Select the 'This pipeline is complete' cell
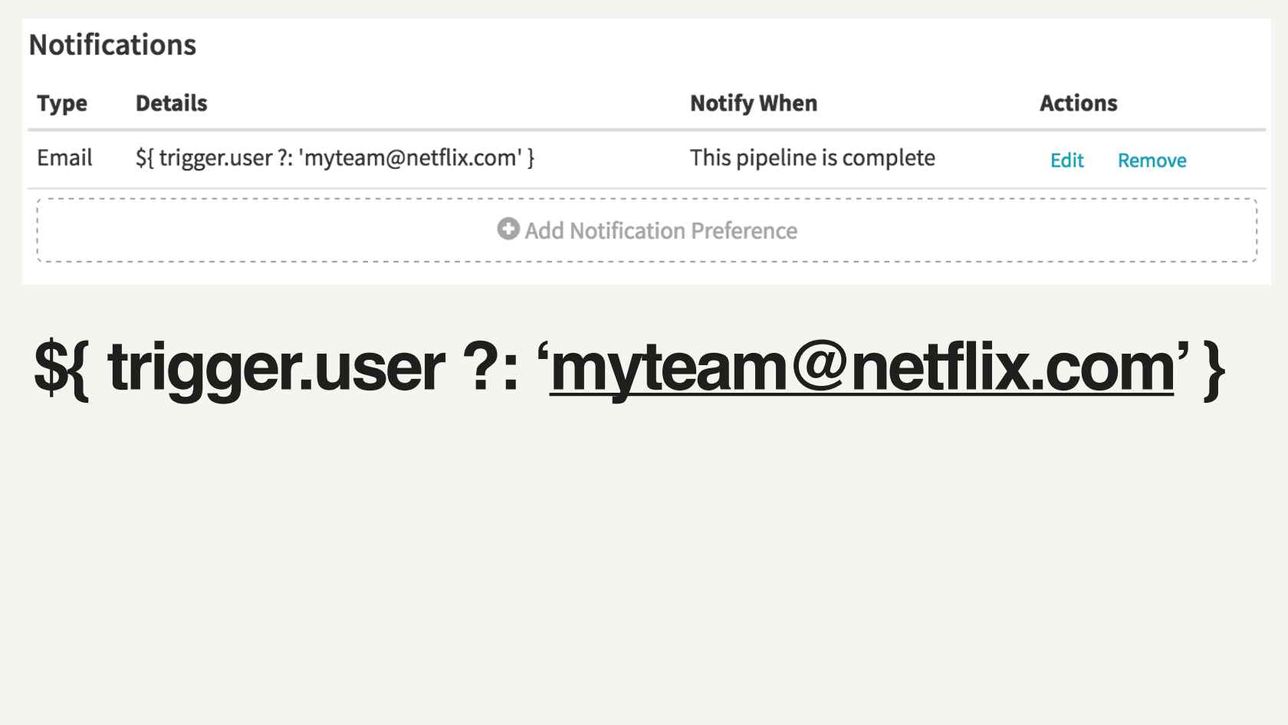 (812, 158)
